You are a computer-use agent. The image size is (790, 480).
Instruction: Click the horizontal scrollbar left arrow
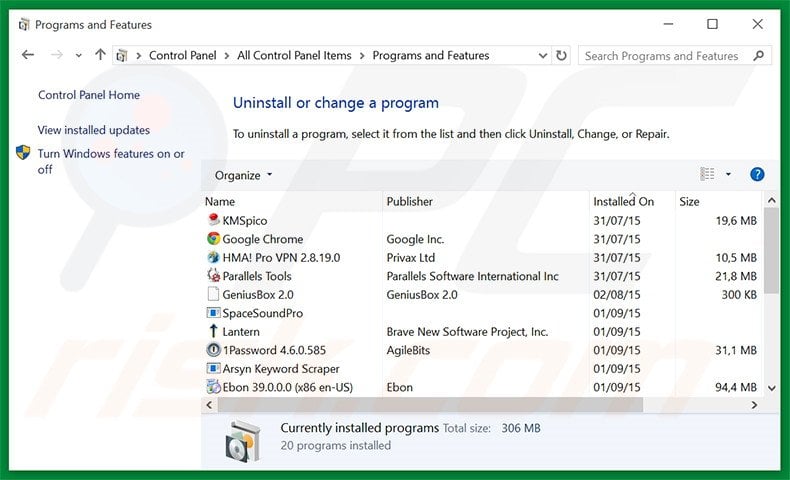(x=209, y=404)
